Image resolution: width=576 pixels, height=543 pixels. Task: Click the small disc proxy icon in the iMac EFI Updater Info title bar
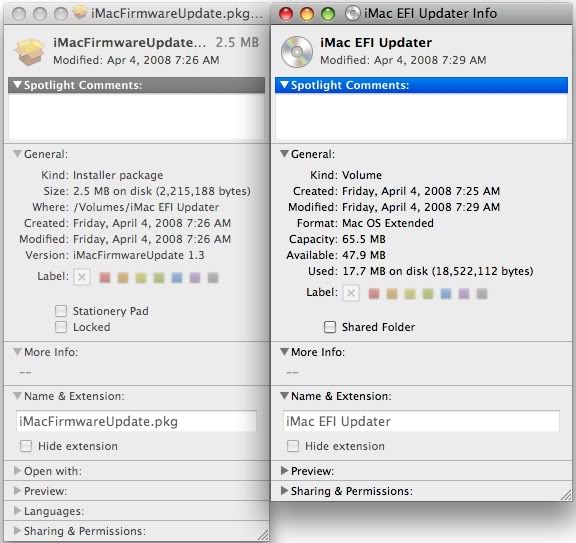pos(353,13)
